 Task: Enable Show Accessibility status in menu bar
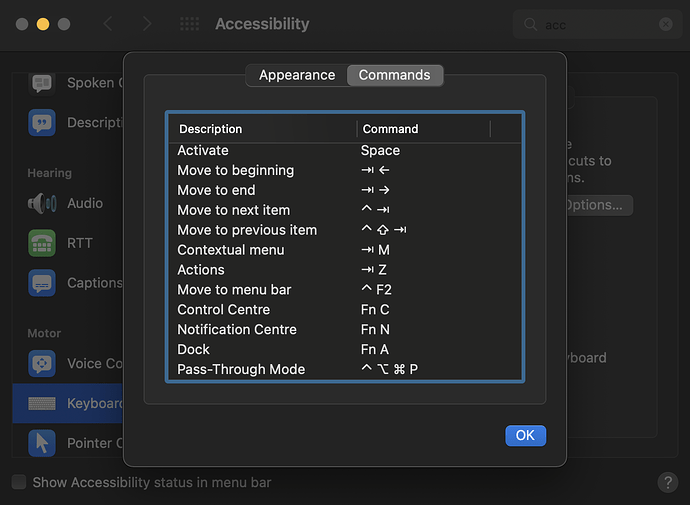click(19, 482)
